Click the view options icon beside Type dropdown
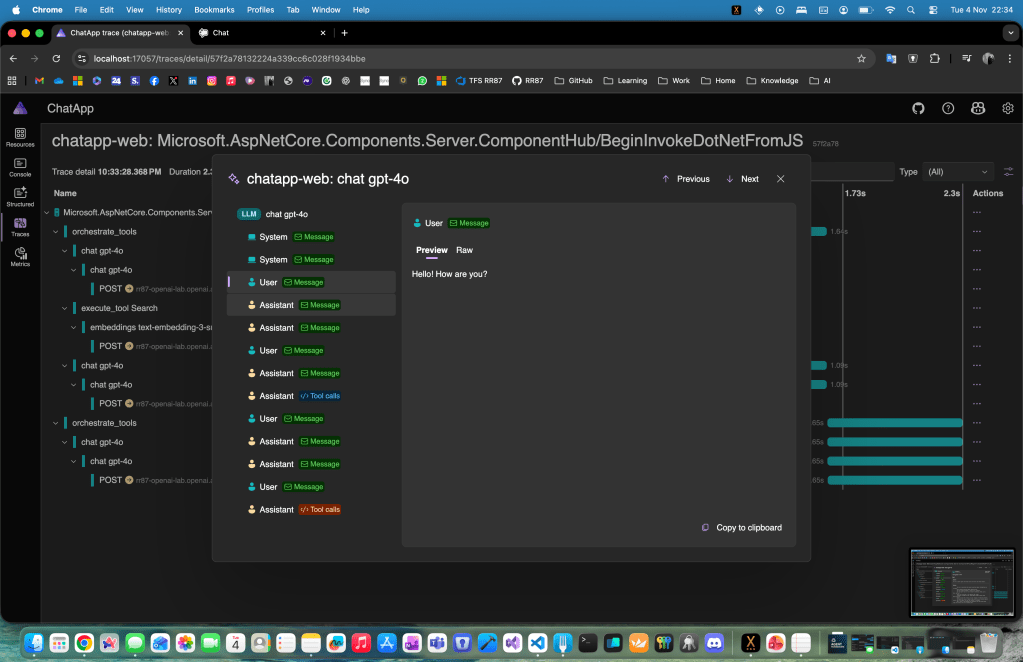Image resolution: width=1023 pixels, height=662 pixels. pos(1008,172)
